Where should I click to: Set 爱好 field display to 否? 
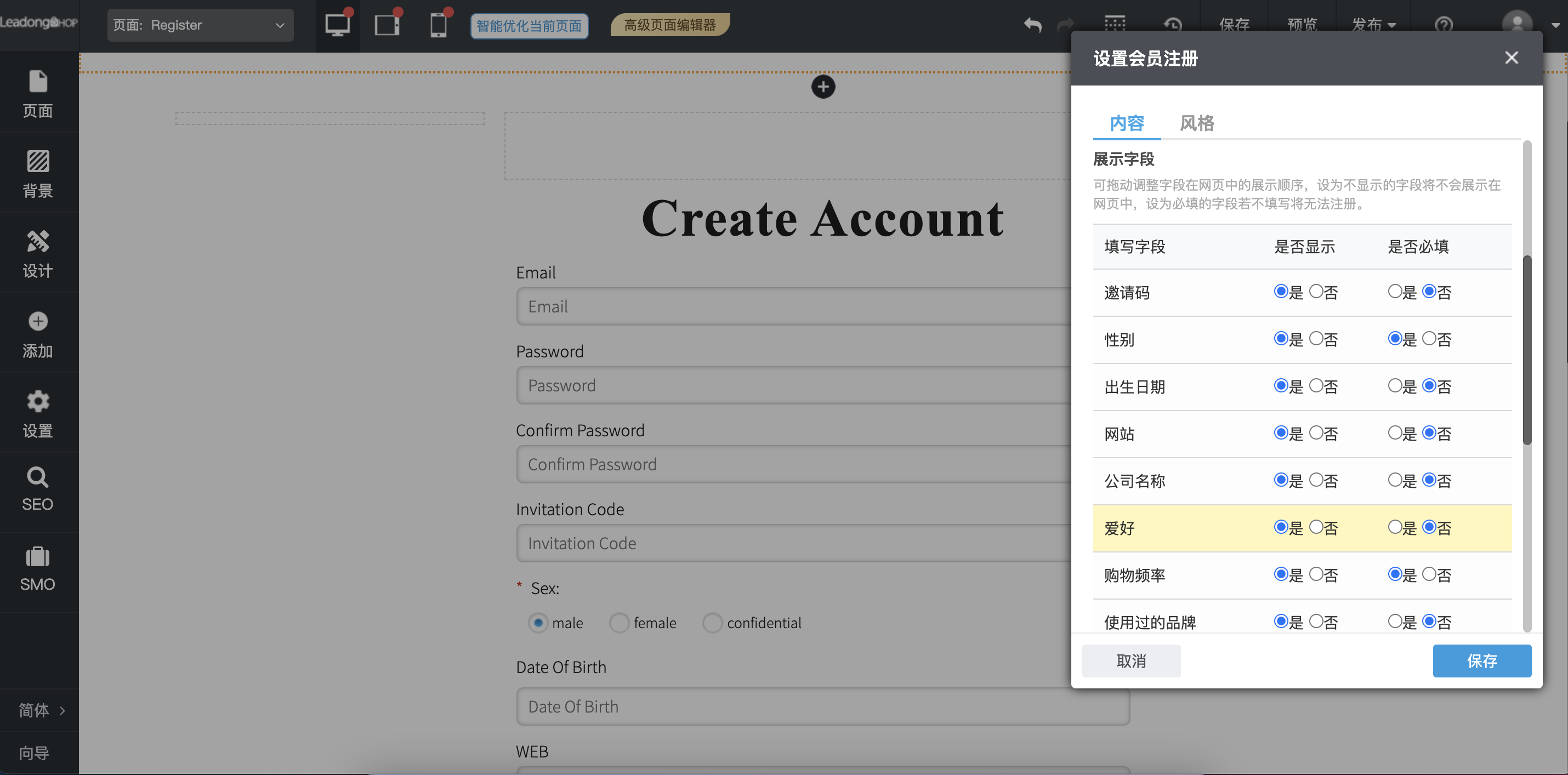point(1316,527)
